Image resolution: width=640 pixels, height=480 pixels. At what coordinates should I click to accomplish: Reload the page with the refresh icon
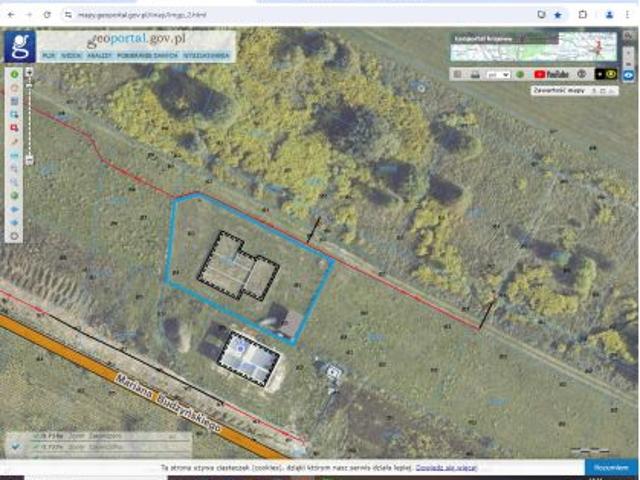(x=47, y=15)
